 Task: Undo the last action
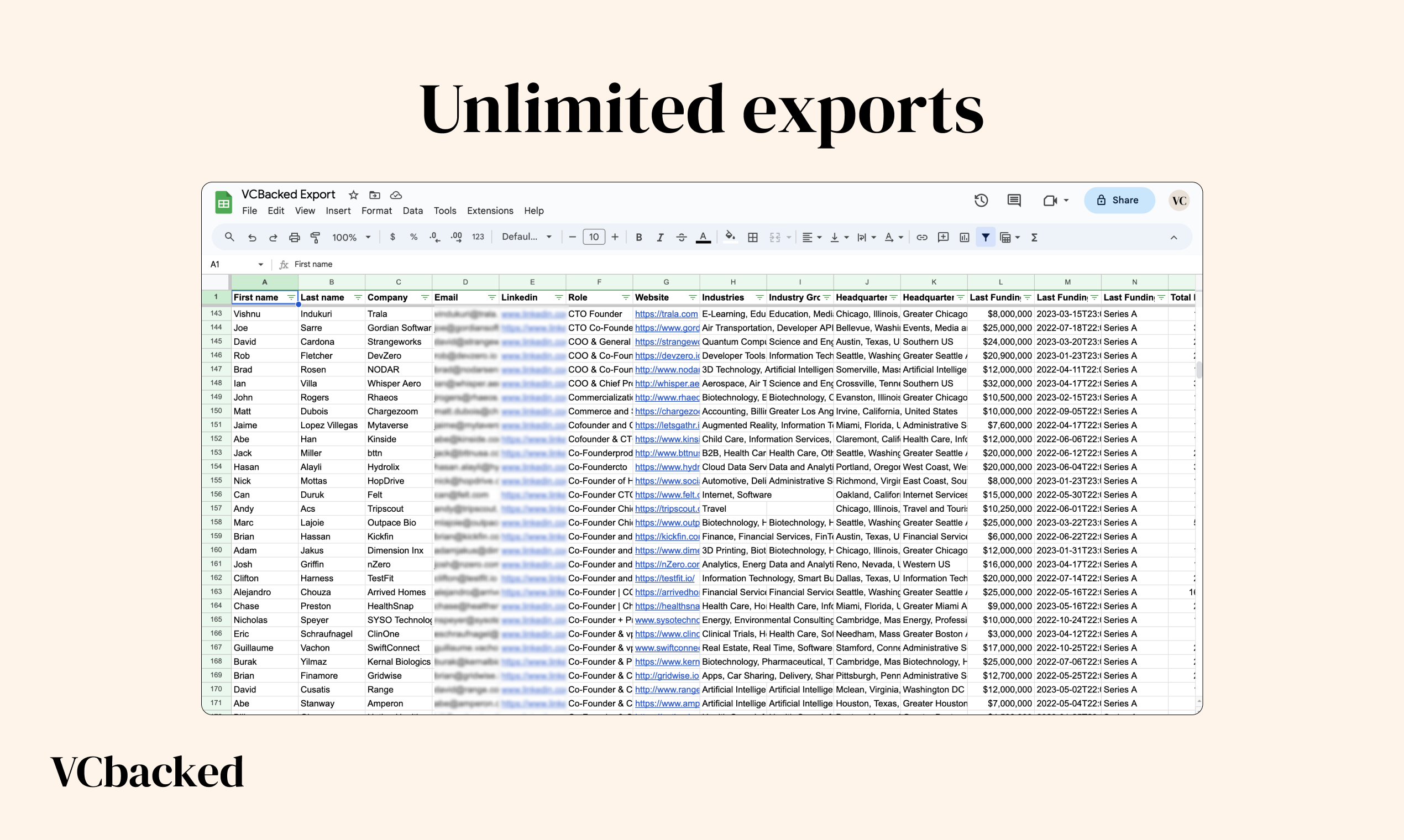pos(252,238)
